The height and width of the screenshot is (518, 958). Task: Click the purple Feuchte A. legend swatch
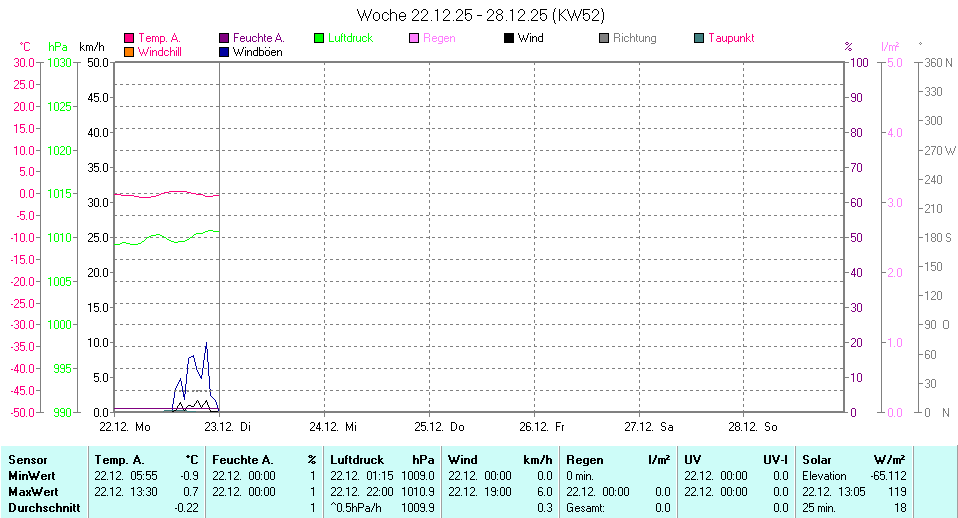pyautogui.click(x=224, y=38)
